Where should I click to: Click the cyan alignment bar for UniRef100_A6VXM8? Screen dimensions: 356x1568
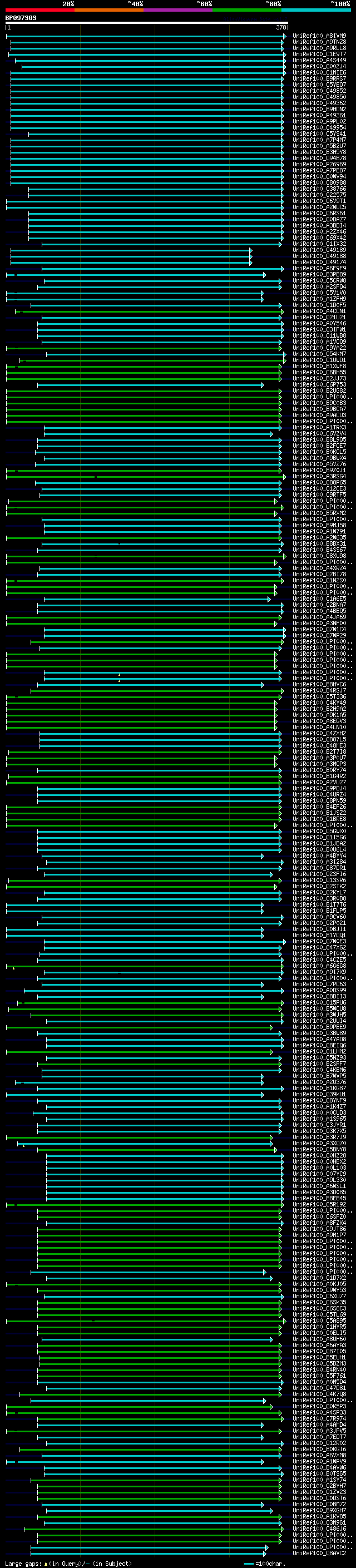click(x=162, y=1456)
